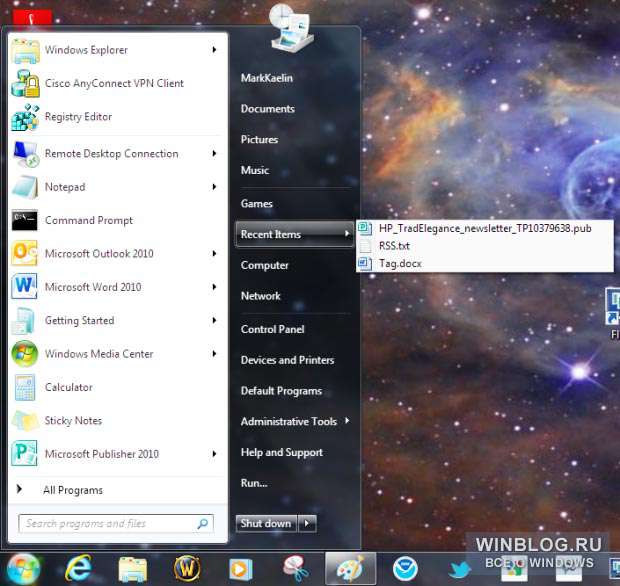620x586 pixels.
Task: Open Windows Media Center icon
Action: pos(25,353)
